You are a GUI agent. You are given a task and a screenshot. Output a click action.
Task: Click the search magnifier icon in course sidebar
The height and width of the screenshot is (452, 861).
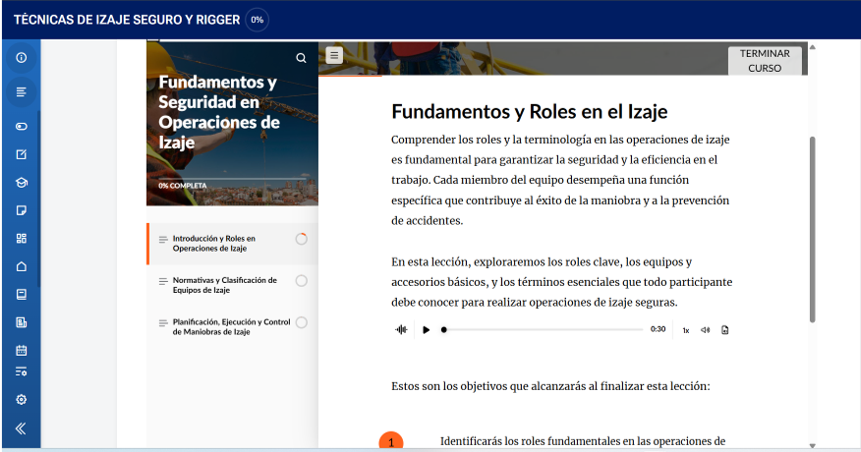pos(301,58)
